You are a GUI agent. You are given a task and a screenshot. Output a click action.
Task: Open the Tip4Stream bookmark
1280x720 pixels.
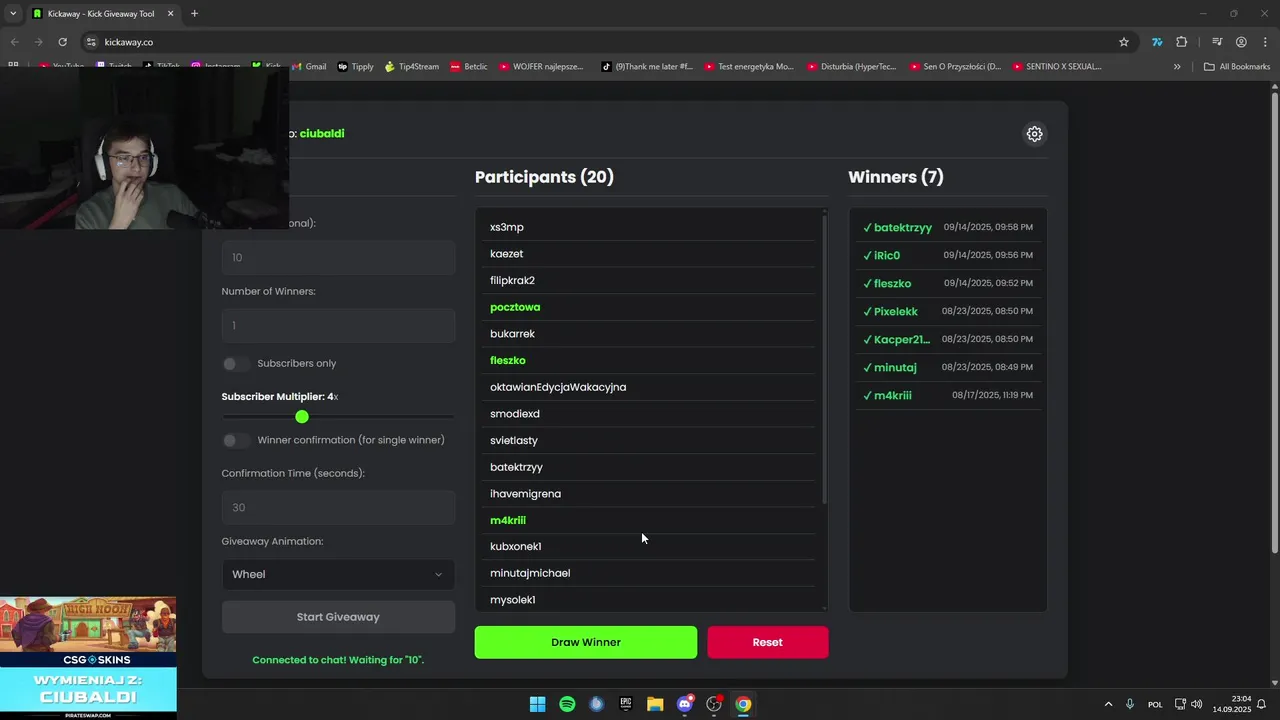(411, 67)
